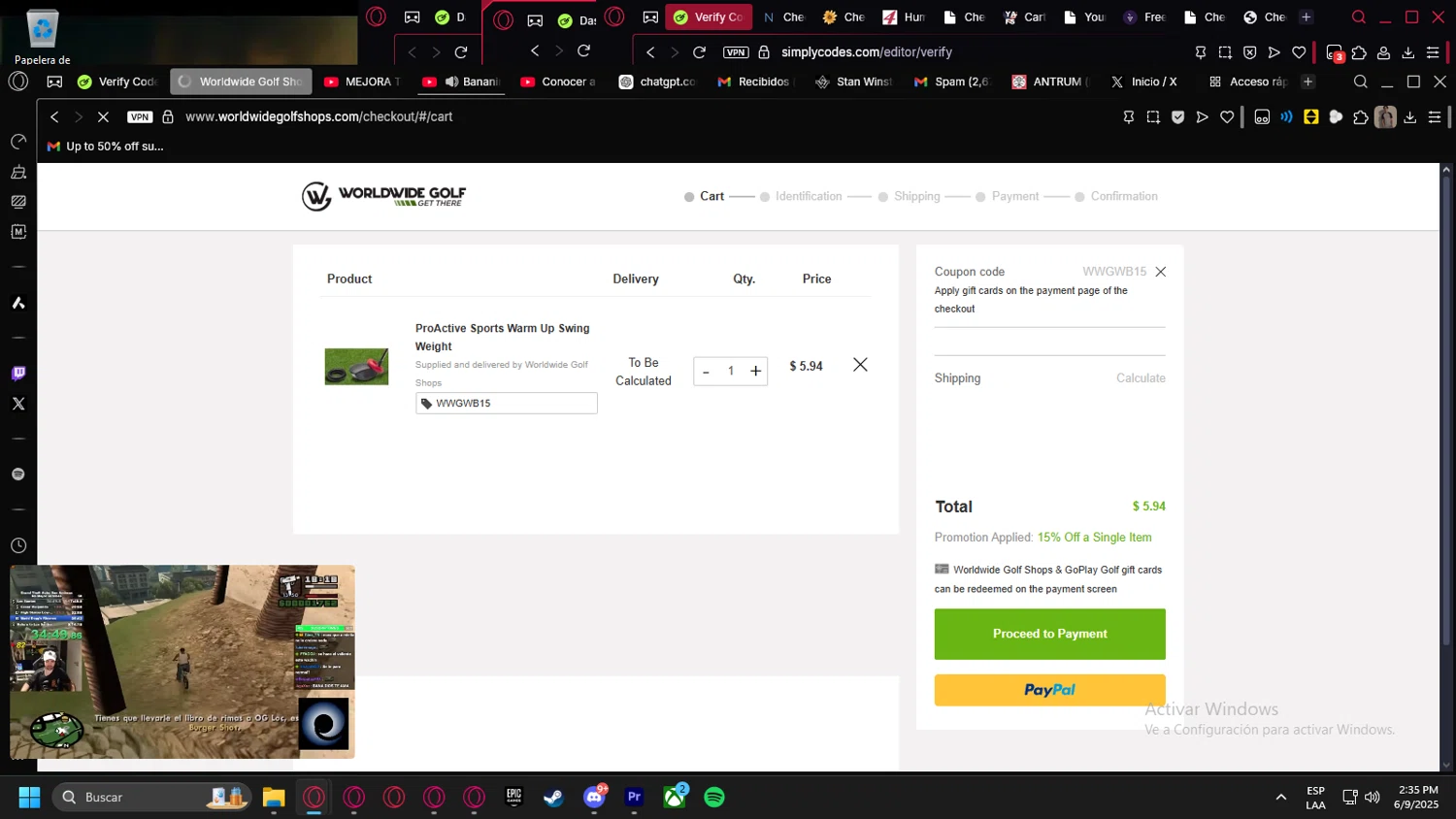Image resolution: width=1456 pixels, height=819 pixels.
Task: Toggle the VPN badge in golf address bar
Action: point(140,116)
